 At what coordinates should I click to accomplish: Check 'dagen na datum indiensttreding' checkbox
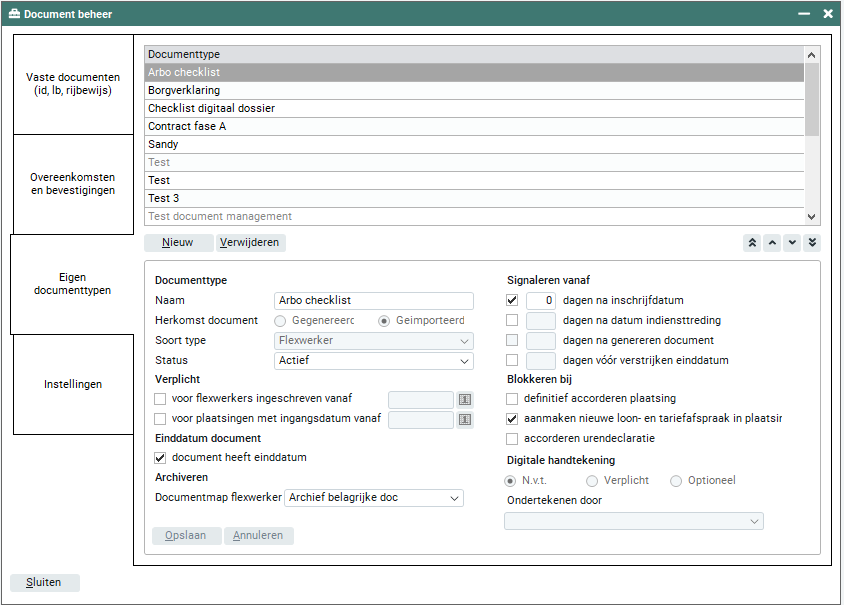pos(512,320)
